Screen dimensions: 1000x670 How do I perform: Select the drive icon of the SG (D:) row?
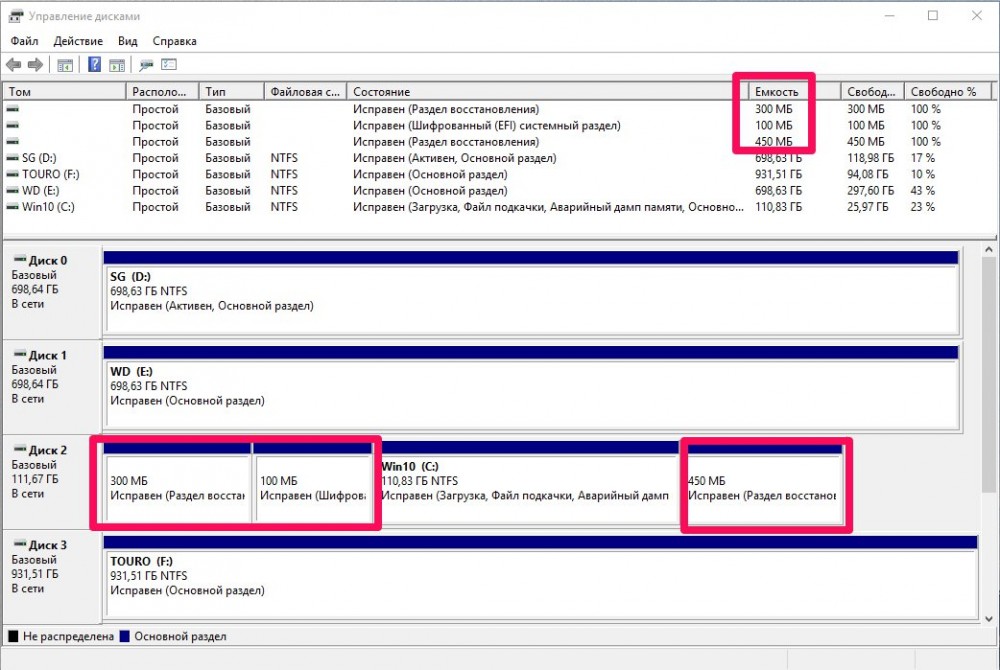click(12, 158)
